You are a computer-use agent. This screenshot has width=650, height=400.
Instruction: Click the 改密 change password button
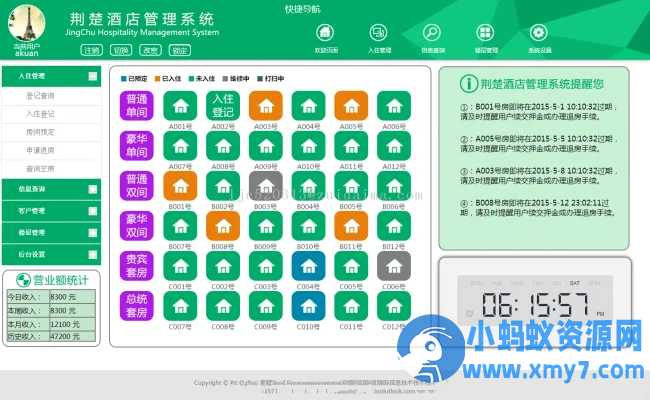[x=150, y=50]
